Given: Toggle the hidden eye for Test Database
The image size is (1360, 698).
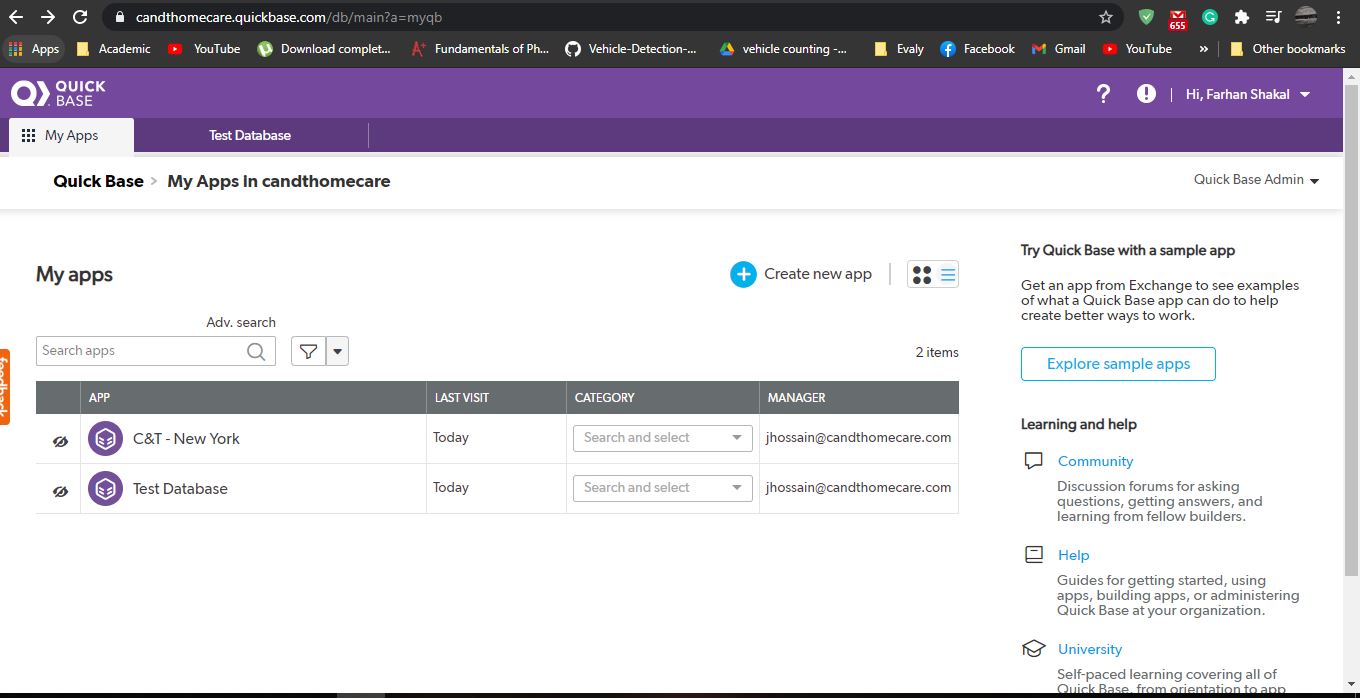Looking at the screenshot, I should [60, 491].
